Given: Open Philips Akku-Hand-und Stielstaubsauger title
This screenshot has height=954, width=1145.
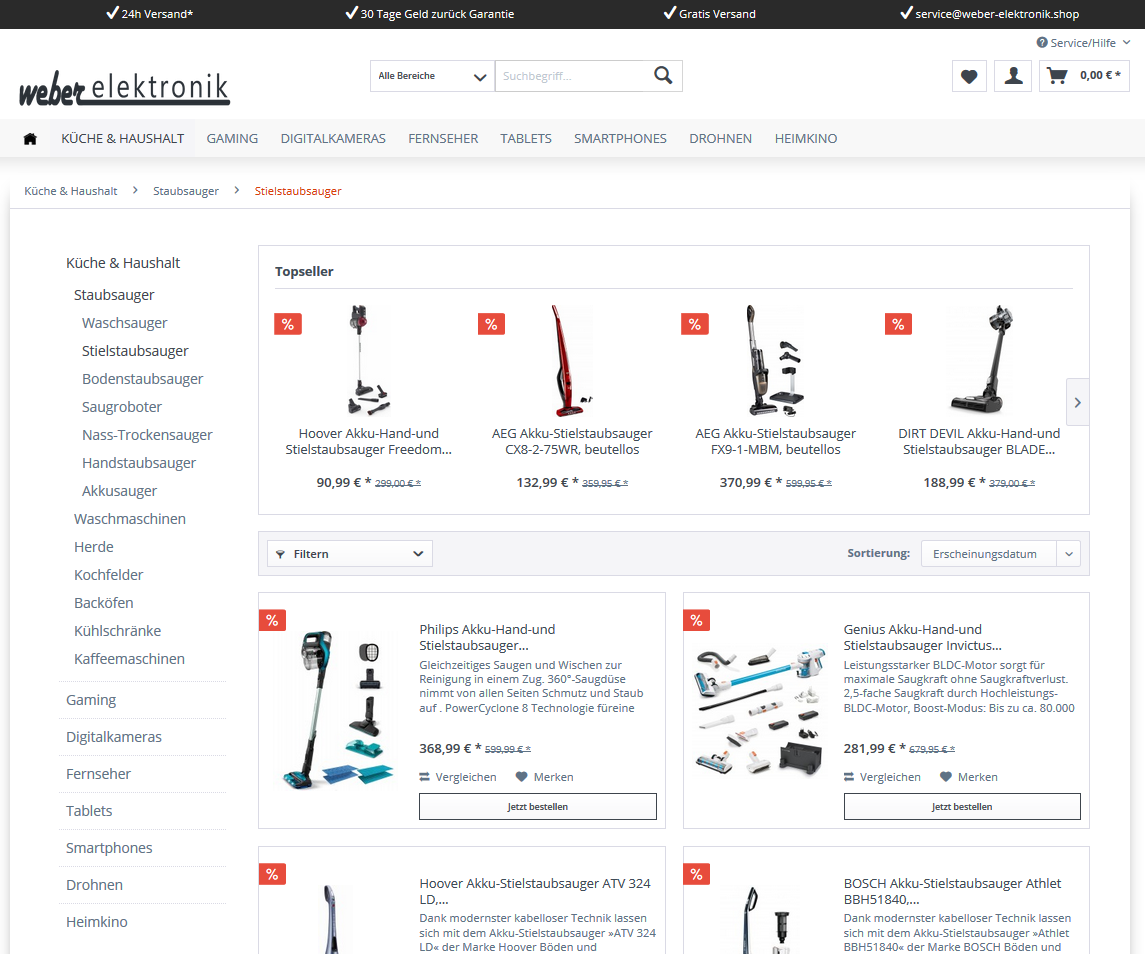Looking at the screenshot, I should coord(487,637).
